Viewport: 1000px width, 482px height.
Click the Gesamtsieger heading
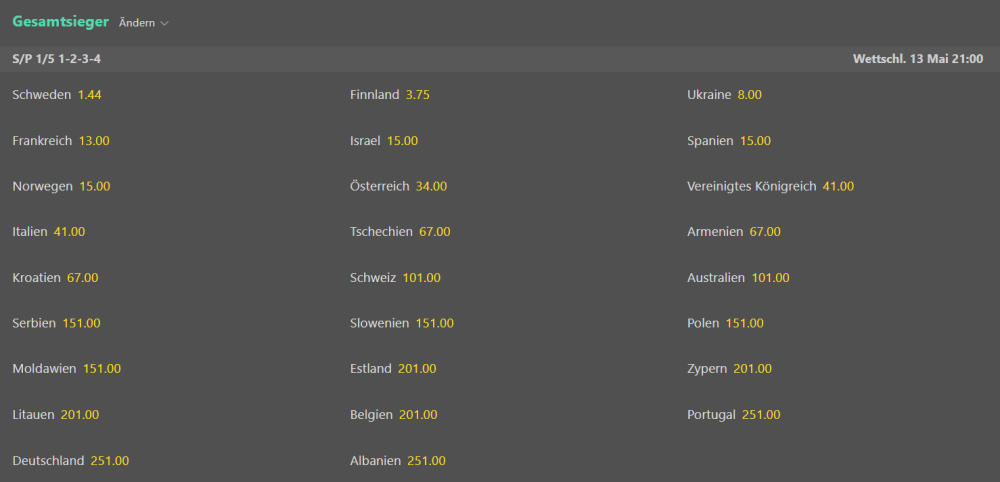point(60,22)
